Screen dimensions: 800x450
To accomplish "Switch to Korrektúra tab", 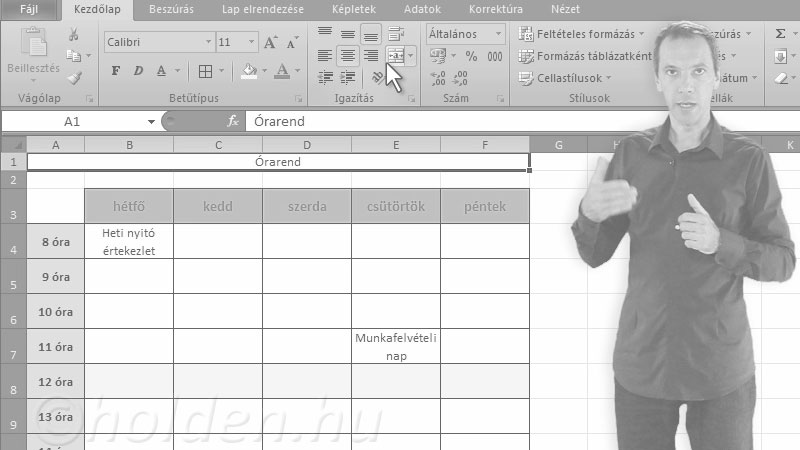I will pos(495,9).
